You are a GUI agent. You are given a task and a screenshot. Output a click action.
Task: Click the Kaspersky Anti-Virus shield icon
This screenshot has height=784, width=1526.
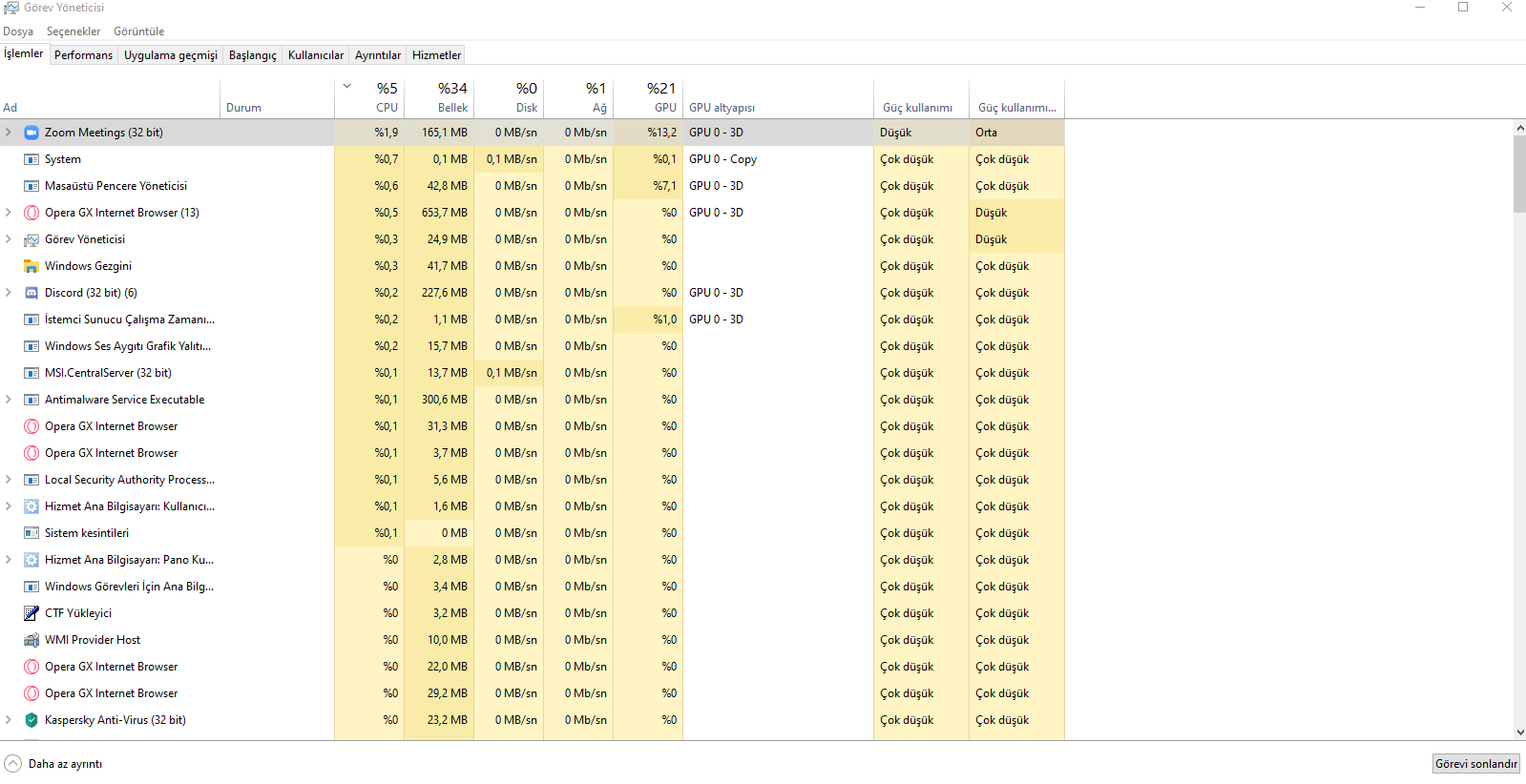coord(31,720)
